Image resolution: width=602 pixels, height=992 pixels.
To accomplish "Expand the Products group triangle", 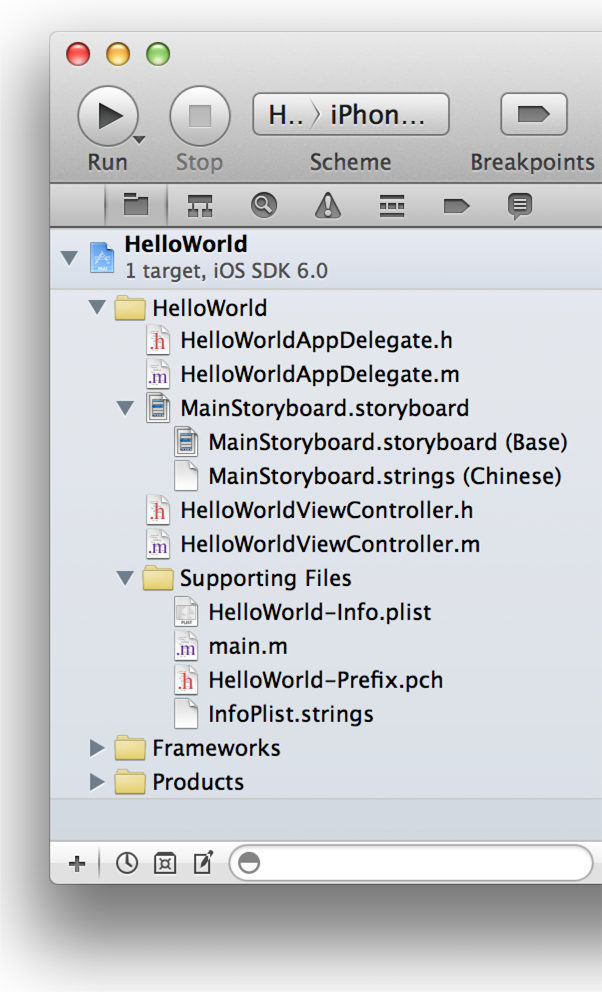I will tap(97, 782).
